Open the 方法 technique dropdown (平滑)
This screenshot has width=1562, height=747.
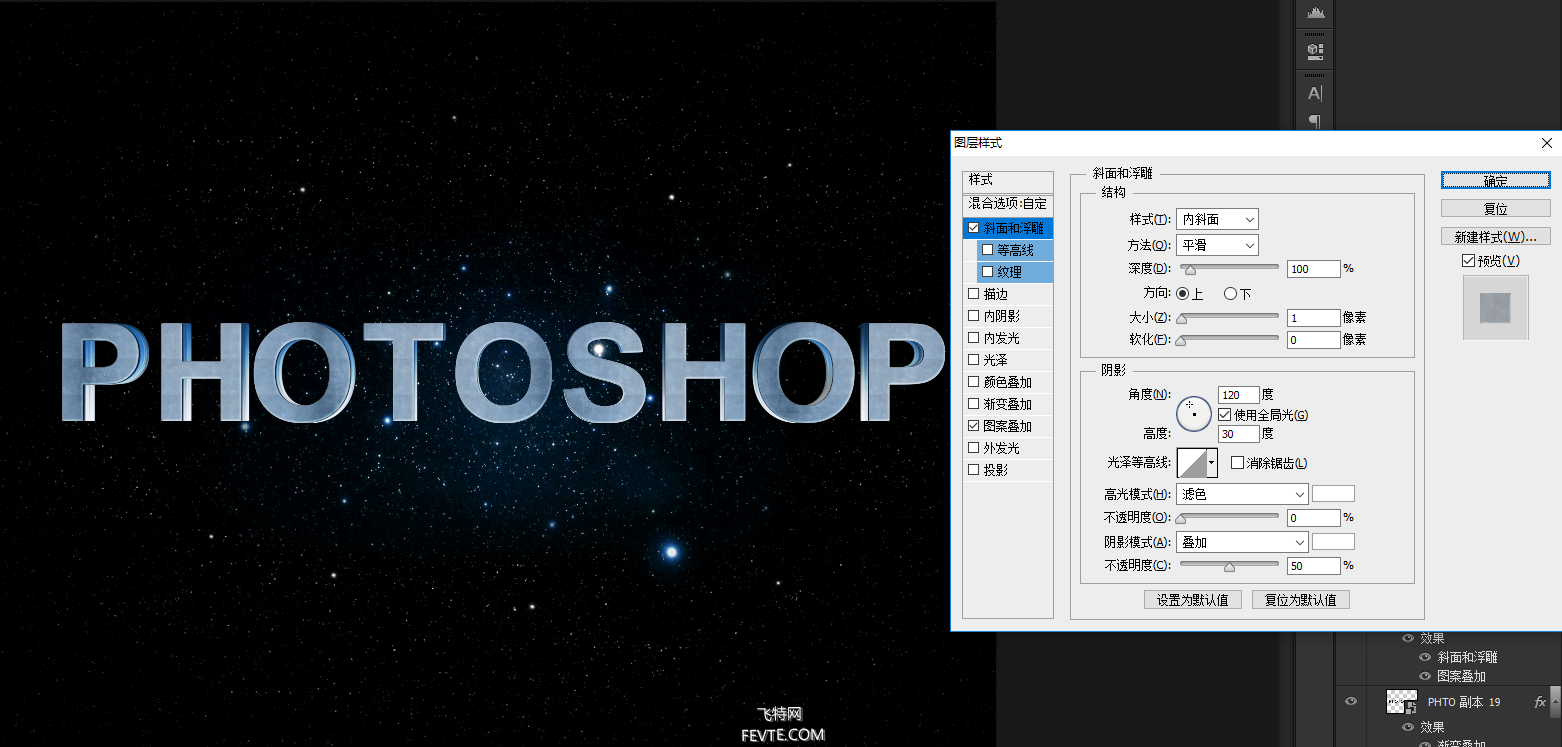[1217, 245]
